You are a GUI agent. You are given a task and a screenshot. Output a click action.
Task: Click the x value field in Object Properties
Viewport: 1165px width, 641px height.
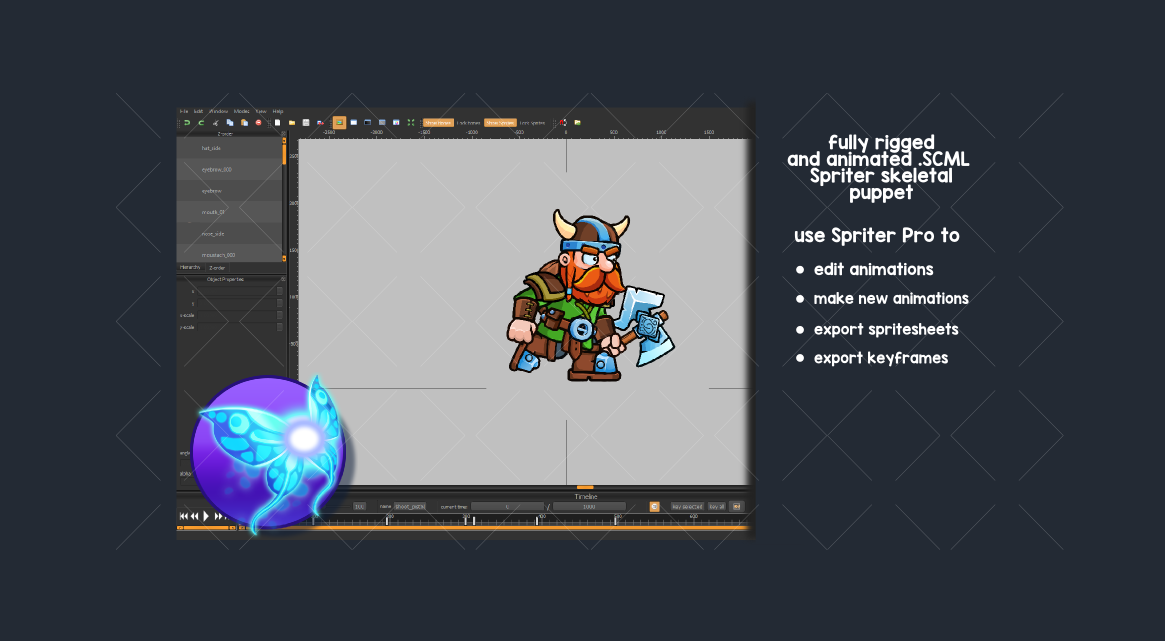pyautogui.click(x=237, y=291)
